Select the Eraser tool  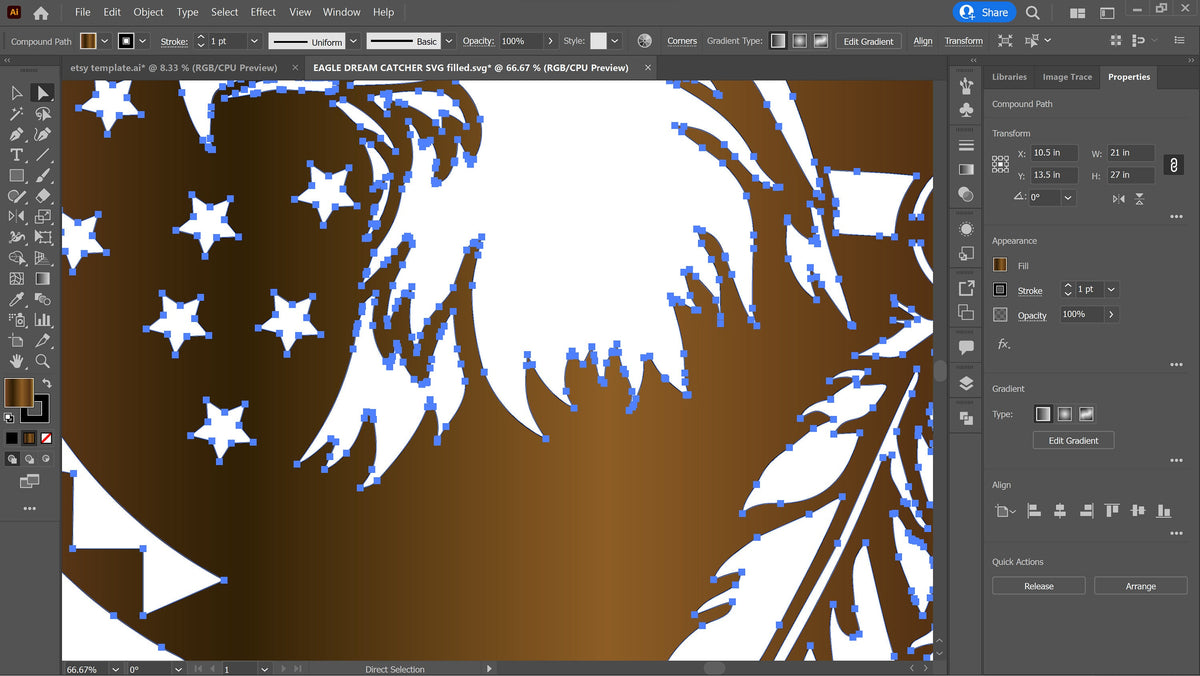point(42,196)
